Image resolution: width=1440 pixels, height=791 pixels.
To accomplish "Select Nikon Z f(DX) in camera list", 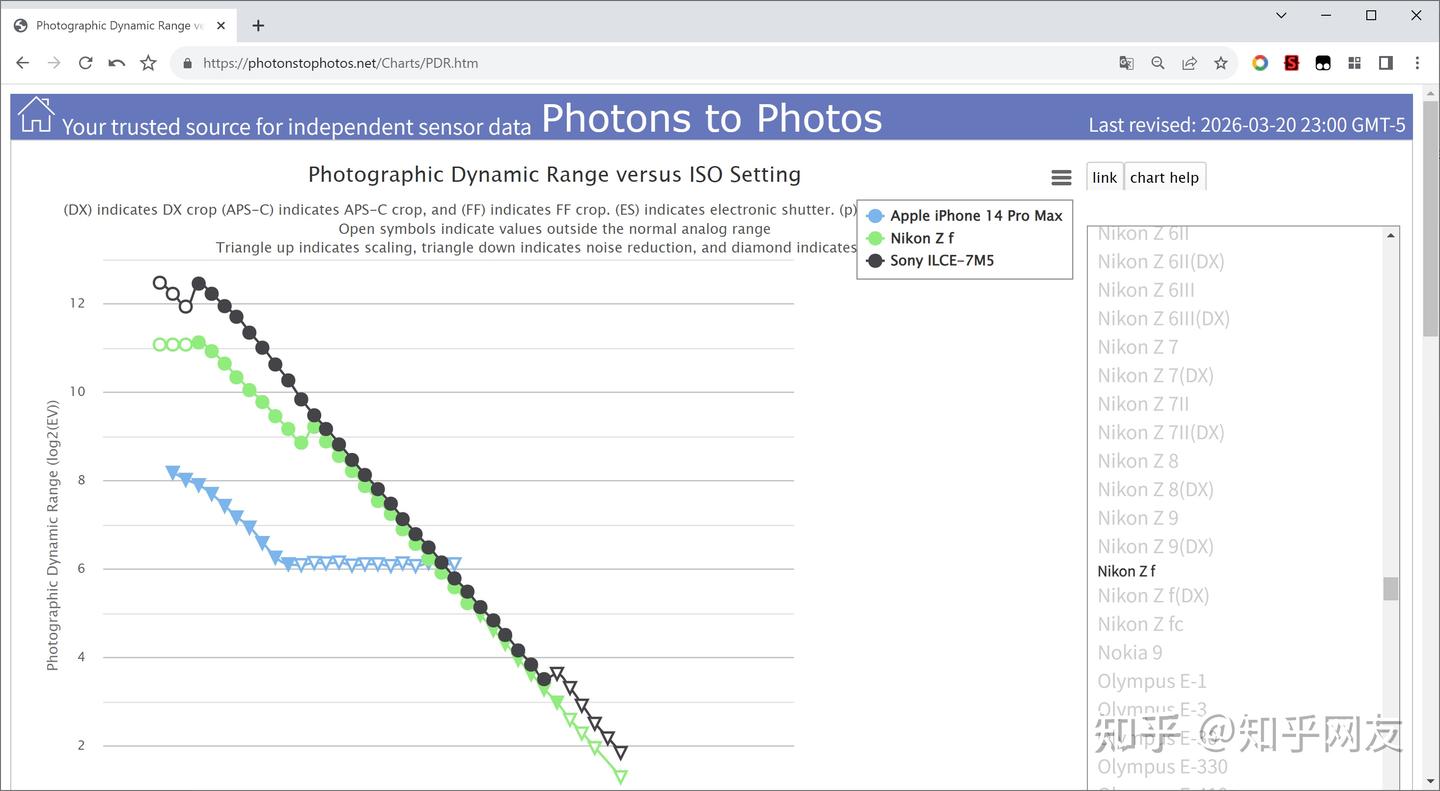I will coord(1153,595).
